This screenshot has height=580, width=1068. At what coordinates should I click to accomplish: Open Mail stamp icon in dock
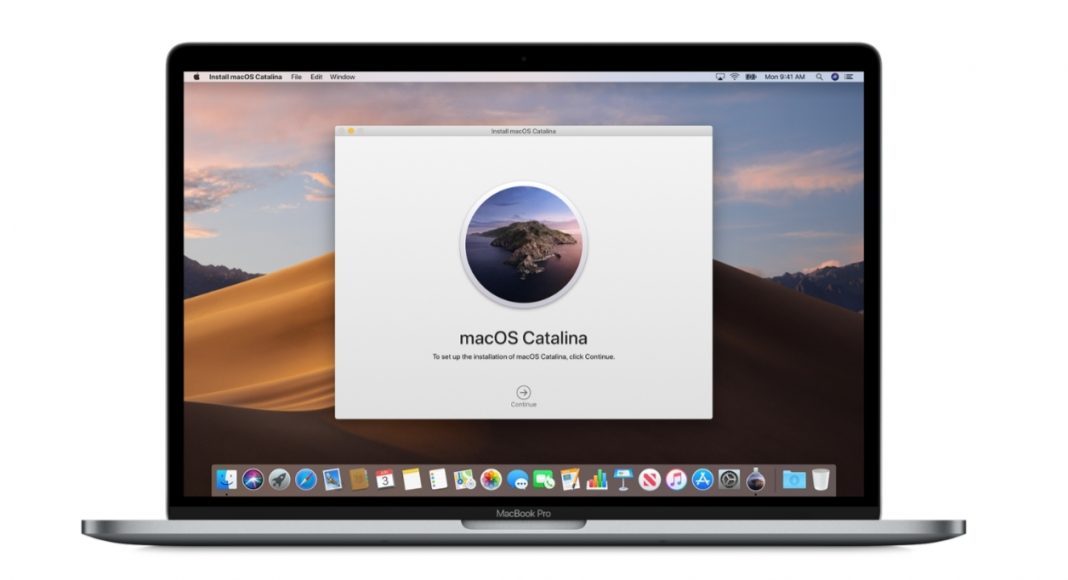332,480
